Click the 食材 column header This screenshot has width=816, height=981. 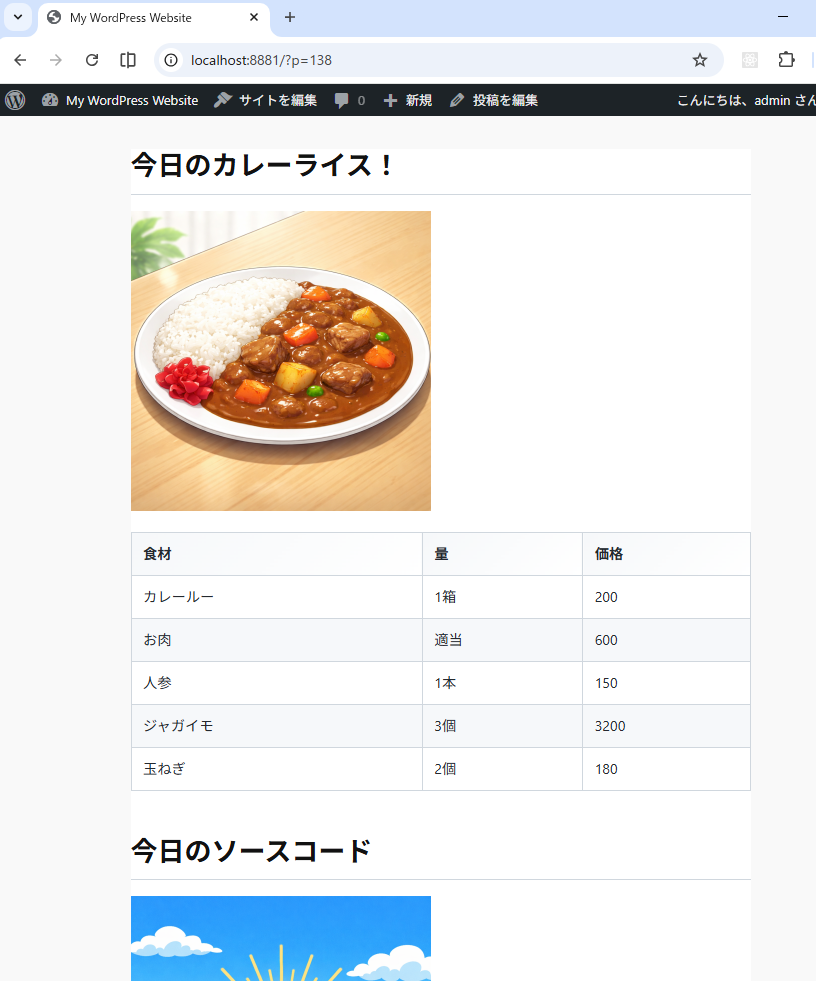[x=277, y=554]
